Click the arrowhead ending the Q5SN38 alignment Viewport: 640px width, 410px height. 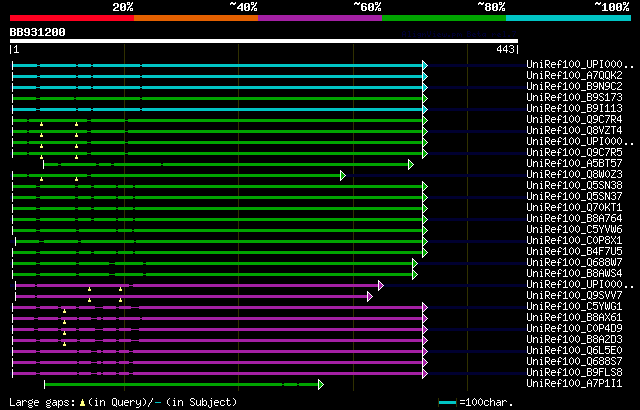coord(425,186)
